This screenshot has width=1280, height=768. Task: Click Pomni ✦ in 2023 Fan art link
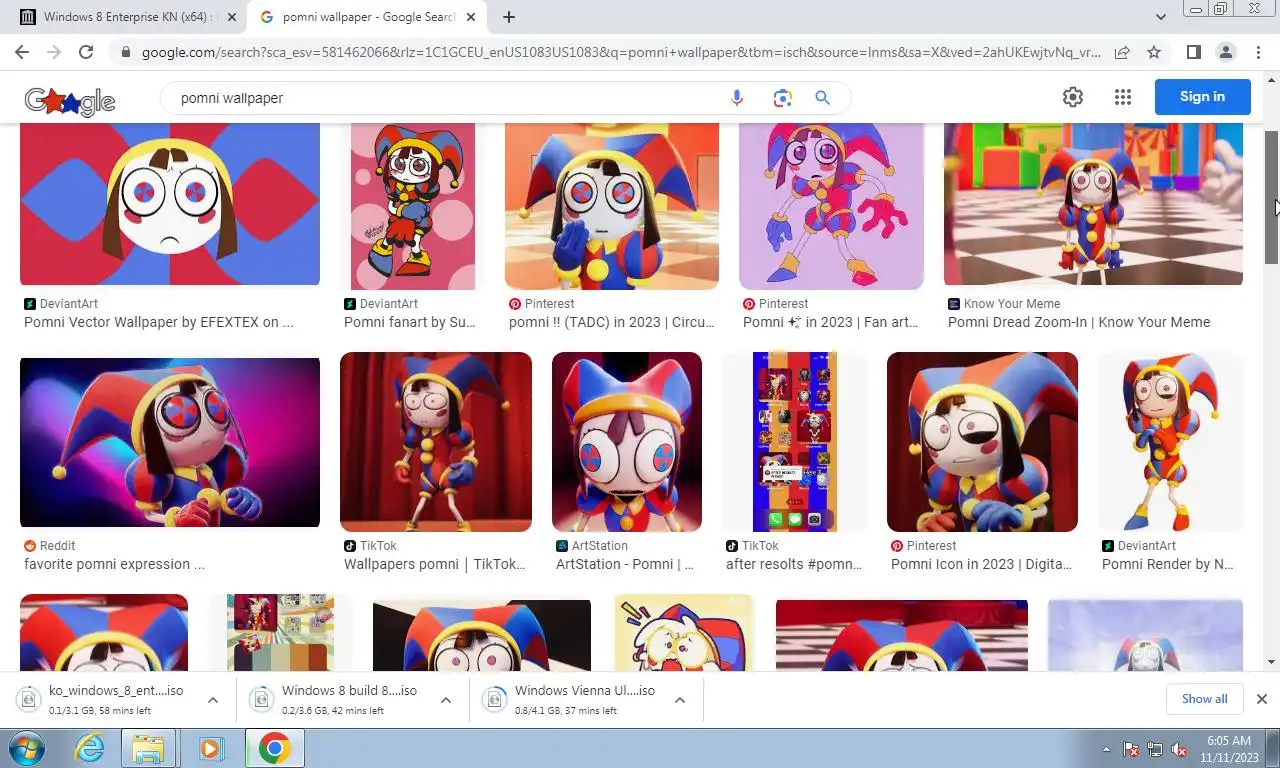[x=829, y=322]
